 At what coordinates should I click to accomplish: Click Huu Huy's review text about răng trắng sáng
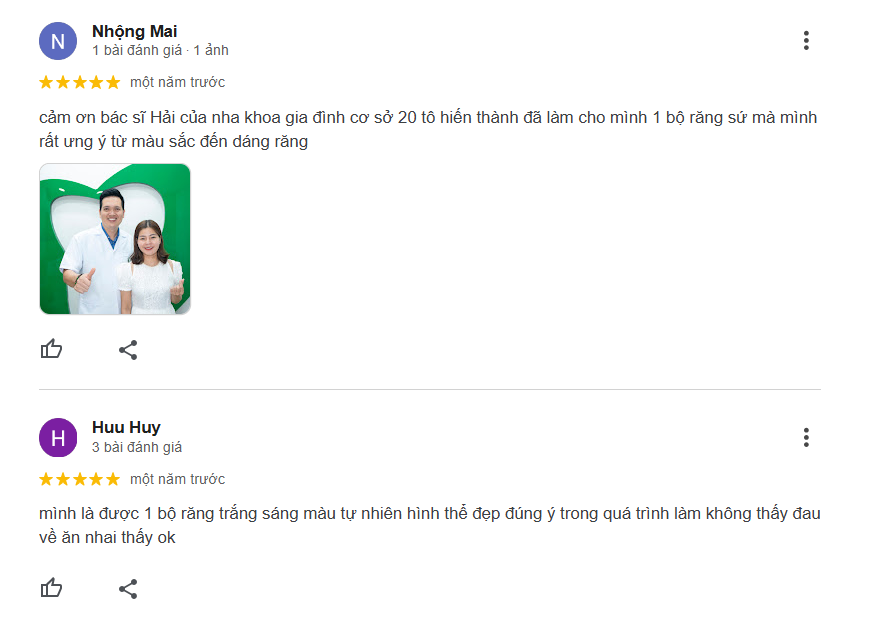[429, 526]
